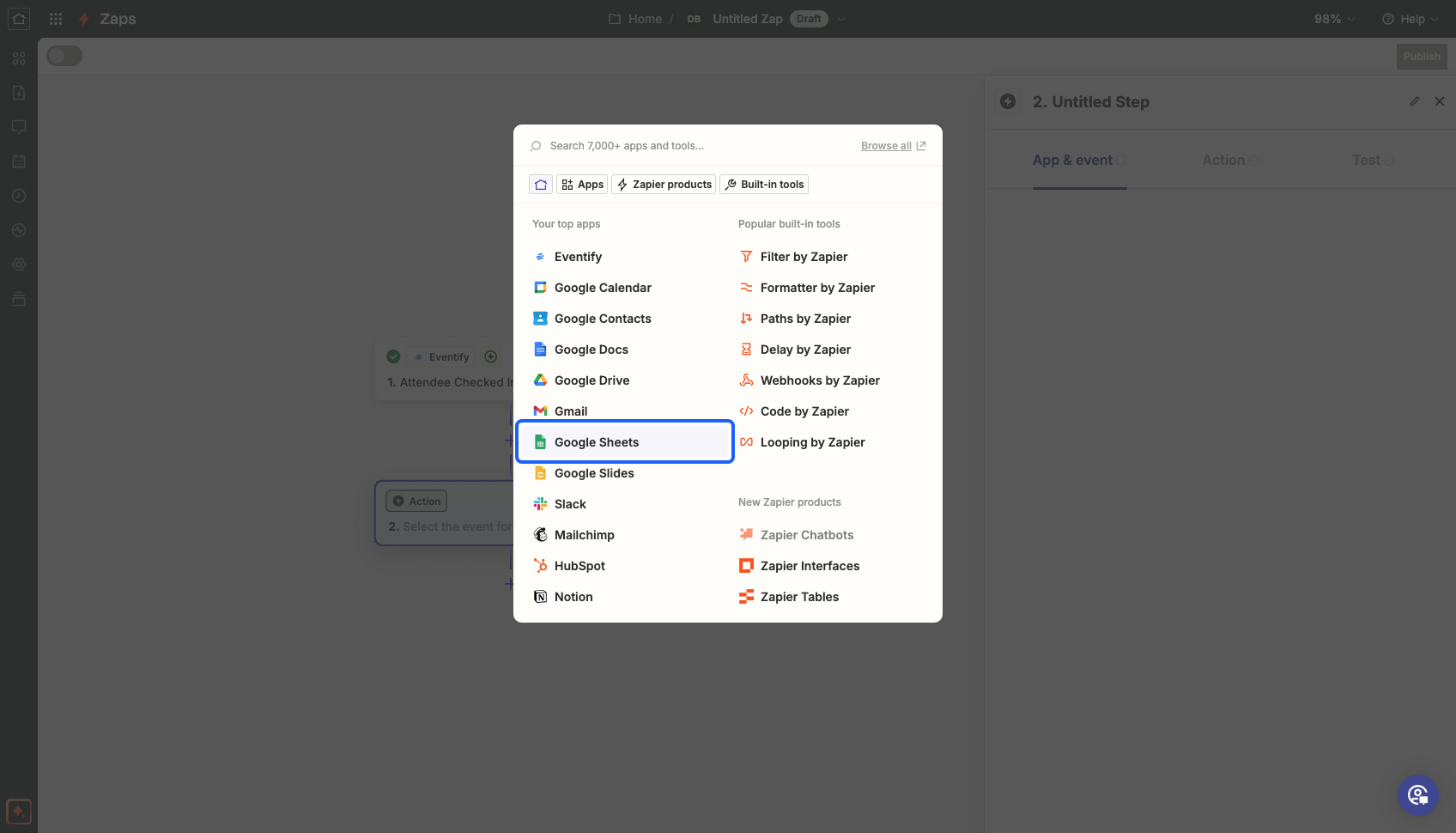Select Webhooks by Zapier tool

pos(831,380)
